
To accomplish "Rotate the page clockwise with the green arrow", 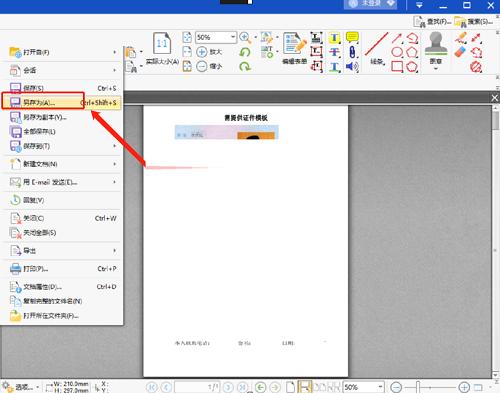I will pos(245,67).
